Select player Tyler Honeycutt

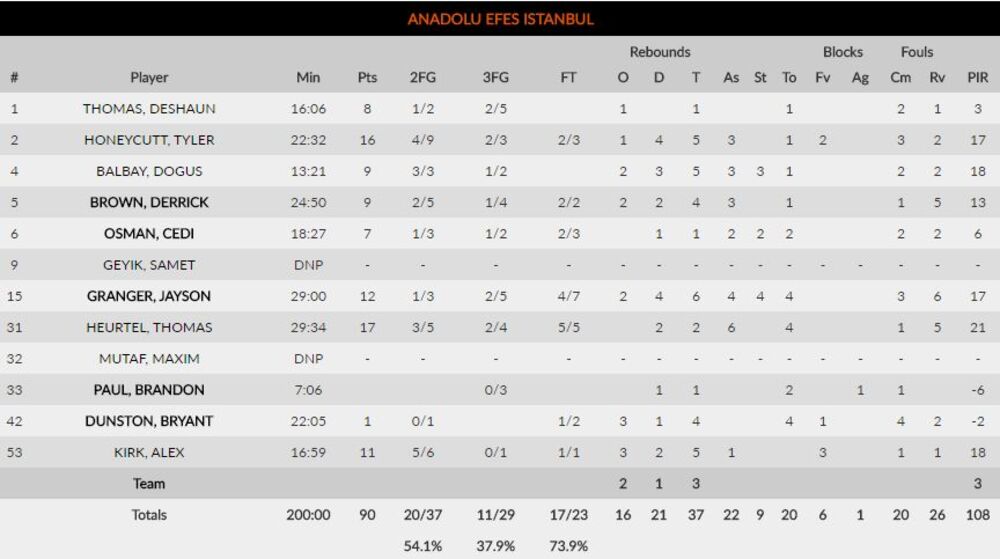pos(149,140)
